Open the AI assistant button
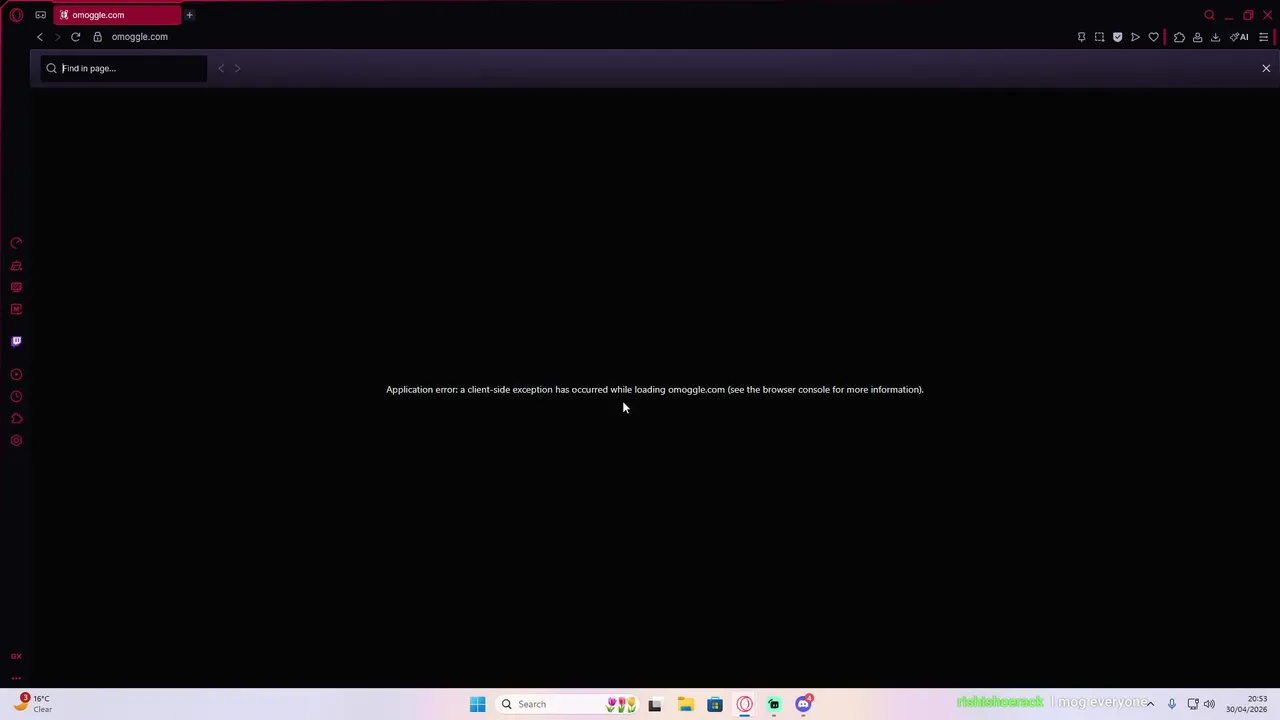The height and width of the screenshot is (720, 1280). tap(1239, 37)
